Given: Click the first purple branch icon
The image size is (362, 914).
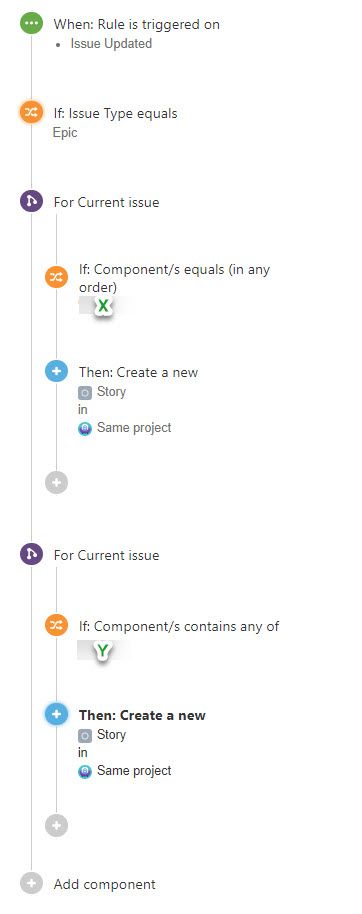Looking at the screenshot, I should pyautogui.click(x=31, y=202).
